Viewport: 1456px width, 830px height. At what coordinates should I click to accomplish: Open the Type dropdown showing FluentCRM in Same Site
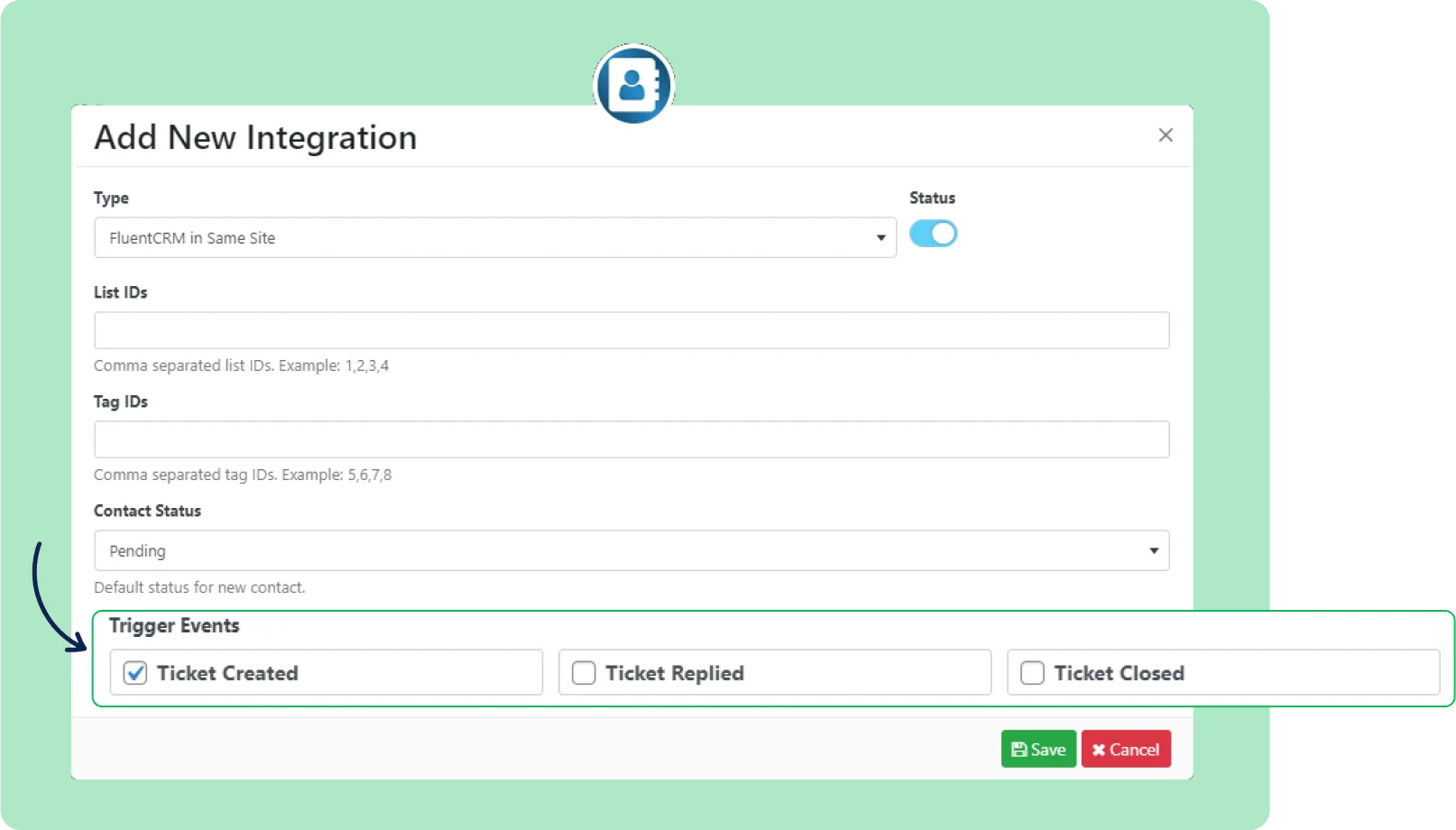coord(495,237)
